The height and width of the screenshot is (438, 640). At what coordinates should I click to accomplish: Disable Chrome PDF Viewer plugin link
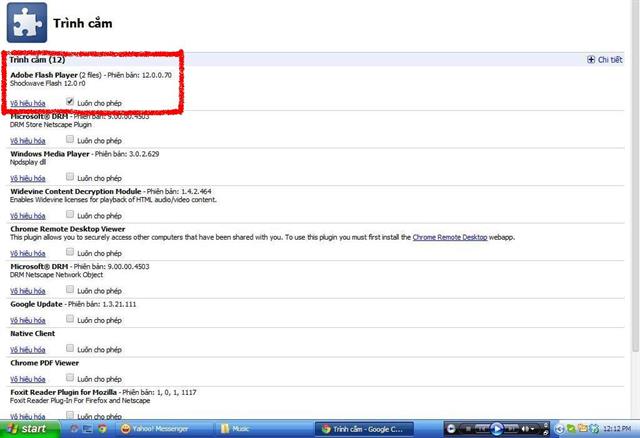point(28,379)
